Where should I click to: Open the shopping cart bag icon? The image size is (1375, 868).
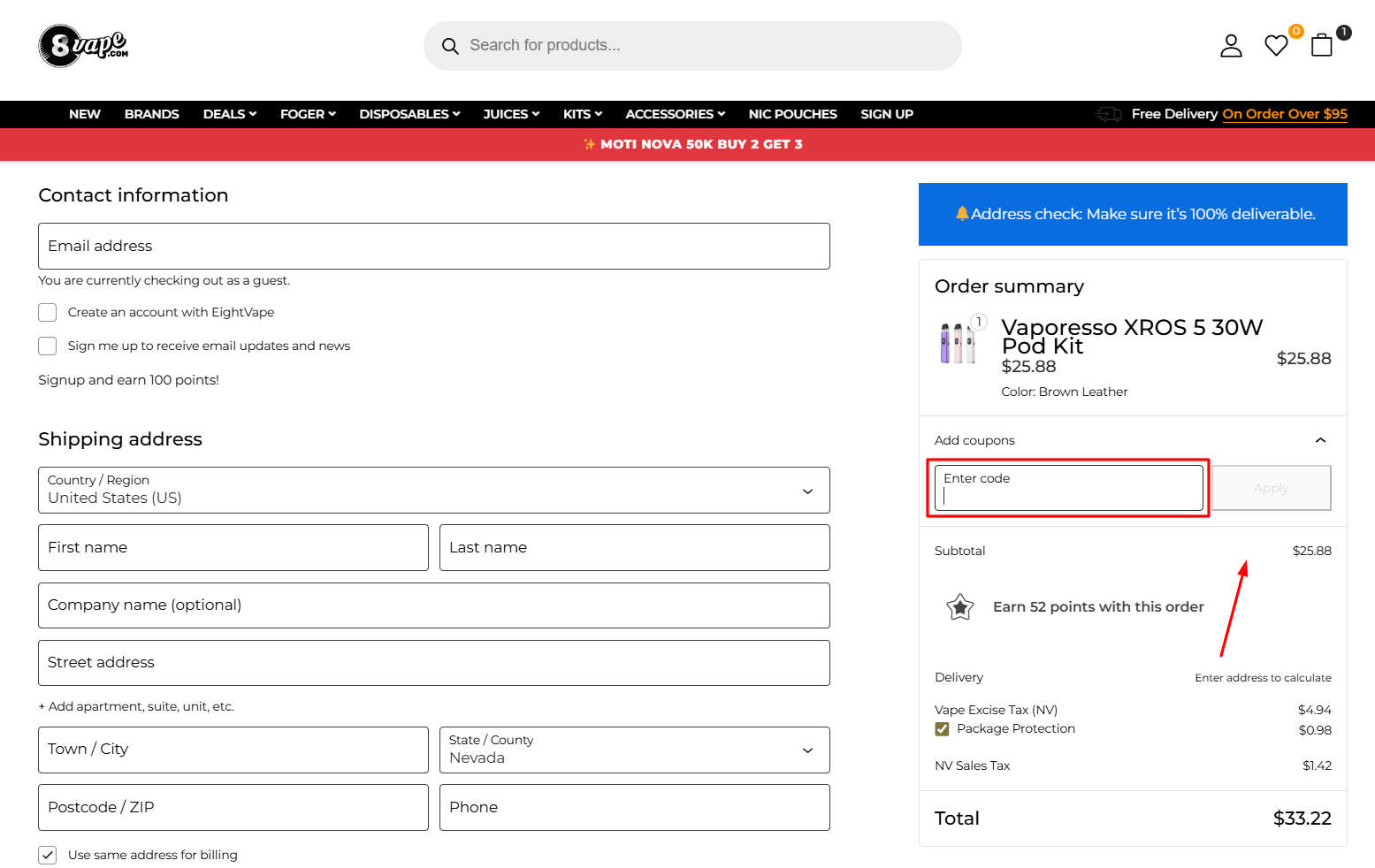(x=1322, y=45)
